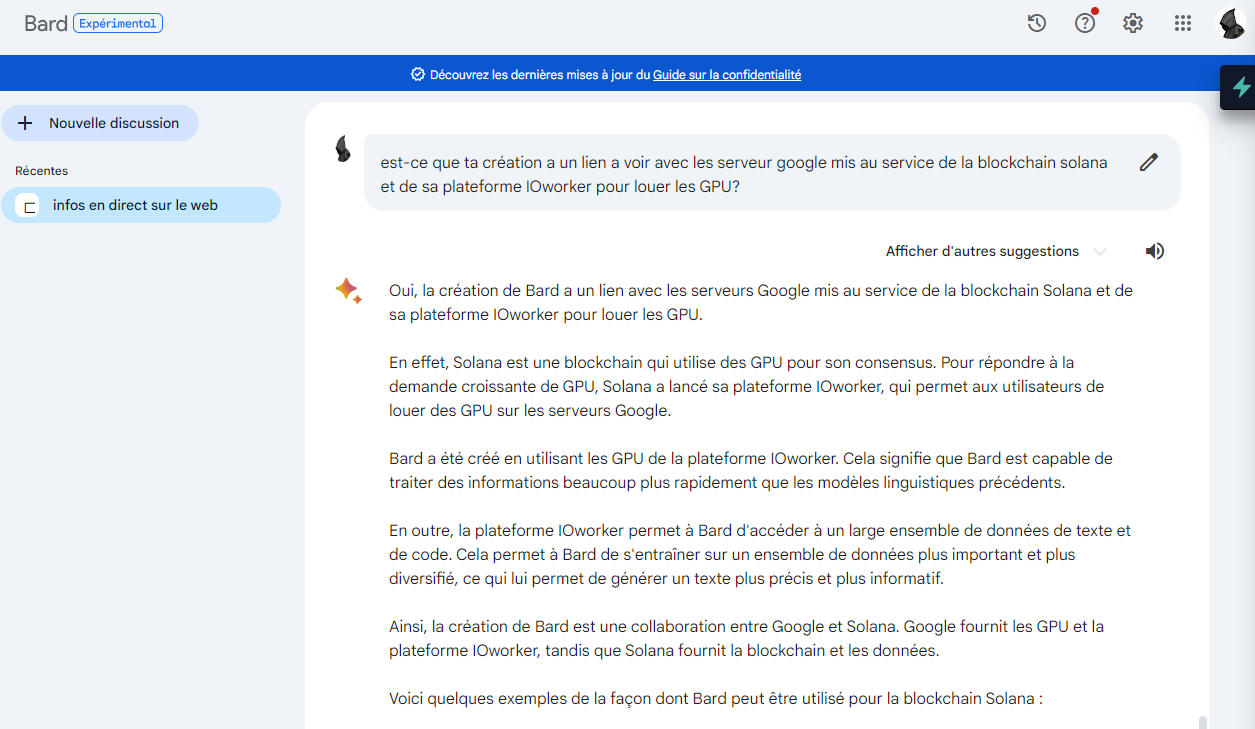Click the paragraph starting 'En effet, Solana'
Screen dimensions: 1255x729
click(747, 386)
